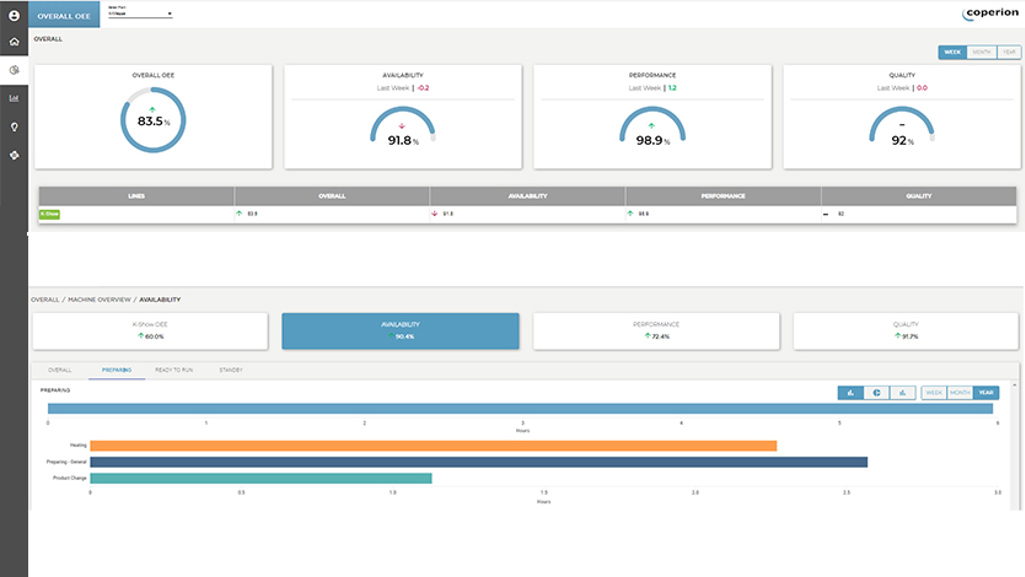Open the plant selection dropdown at the top
The image size is (1025, 577).
(139, 13)
